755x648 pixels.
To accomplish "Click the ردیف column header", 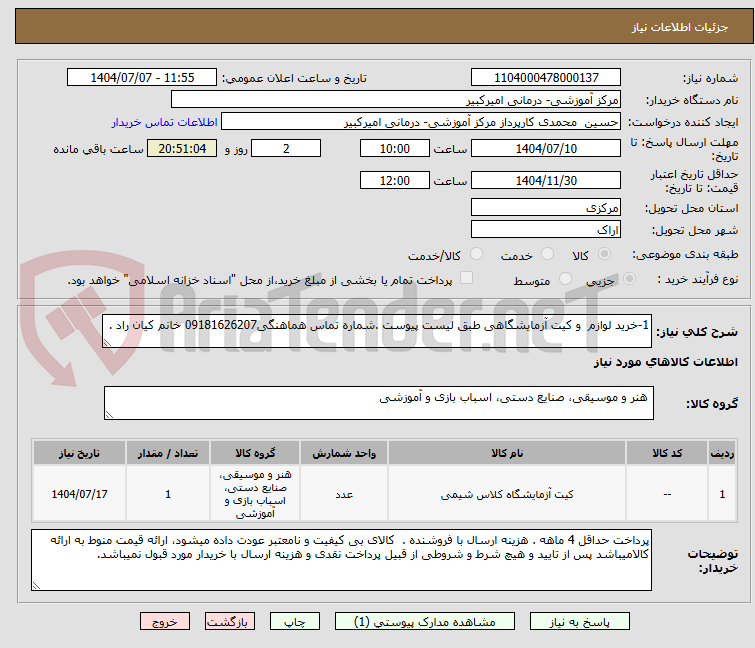I will [x=722, y=453].
